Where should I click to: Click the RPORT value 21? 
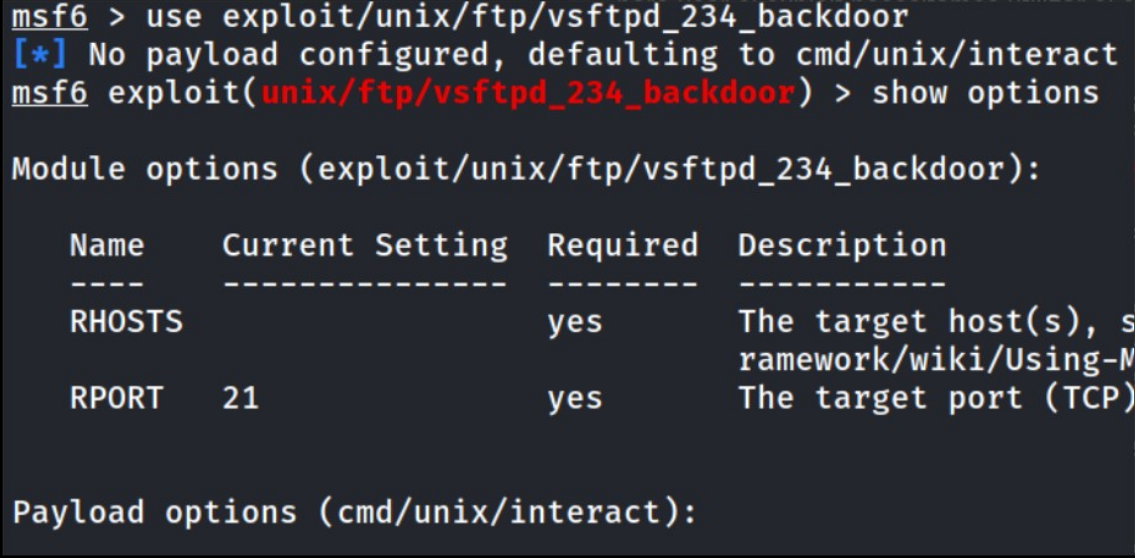[x=240, y=398]
